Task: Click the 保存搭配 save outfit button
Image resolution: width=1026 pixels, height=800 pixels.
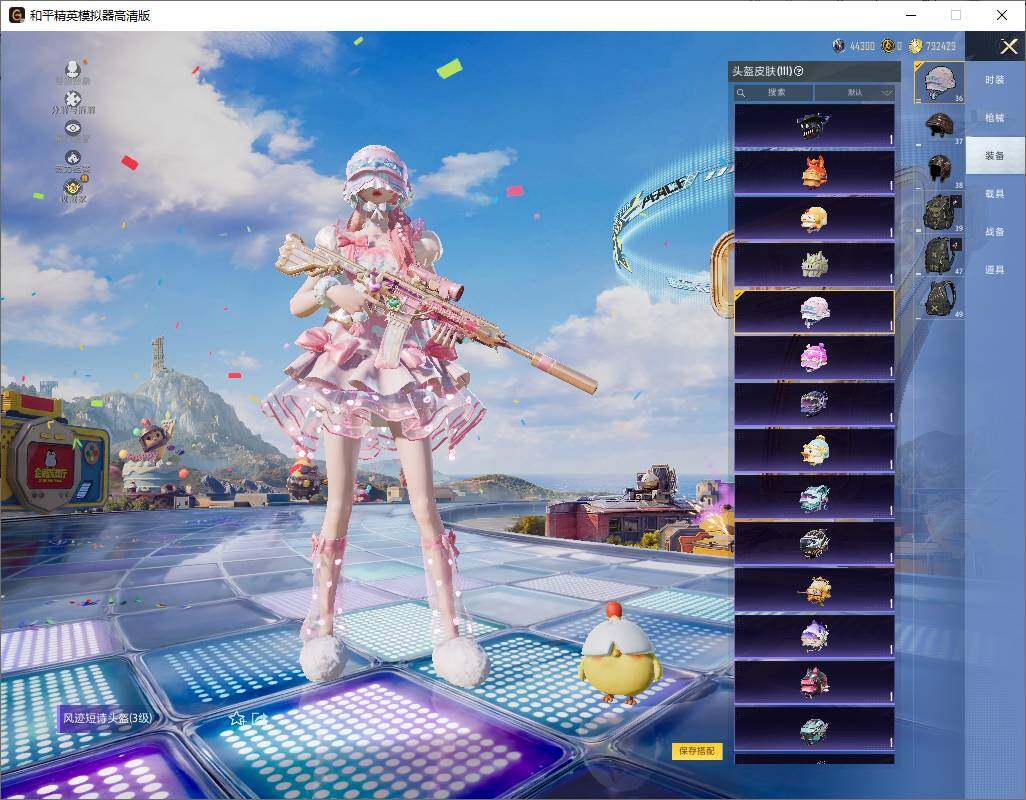Action: point(697,751)
